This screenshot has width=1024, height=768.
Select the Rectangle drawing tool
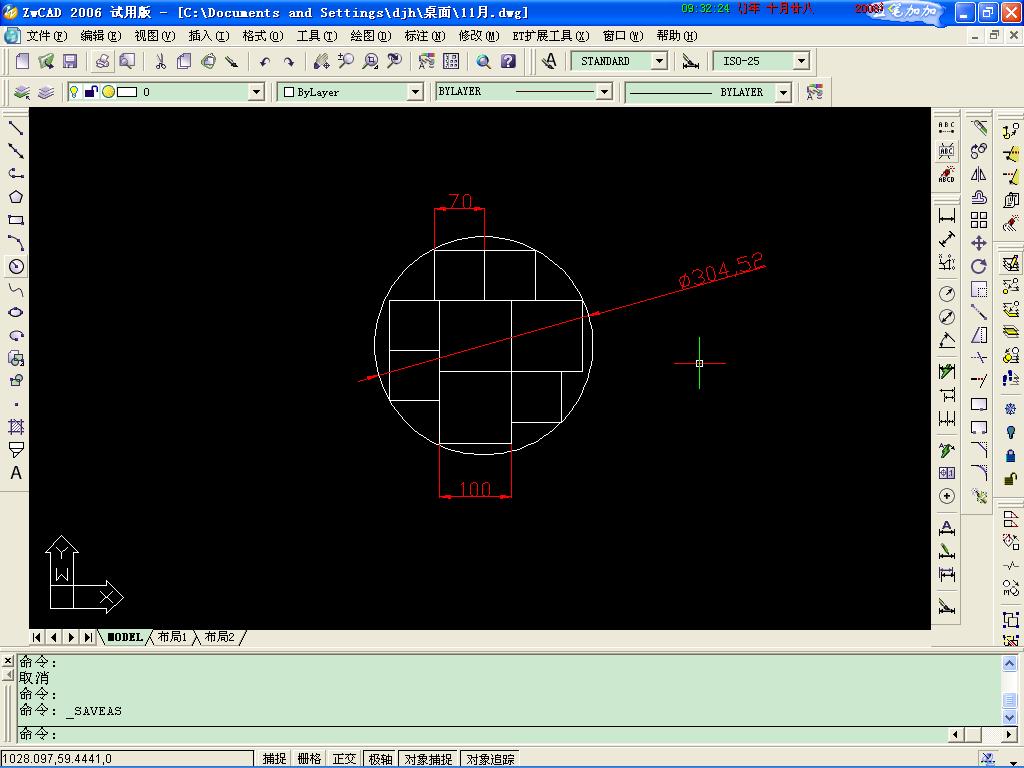[16, 220]
